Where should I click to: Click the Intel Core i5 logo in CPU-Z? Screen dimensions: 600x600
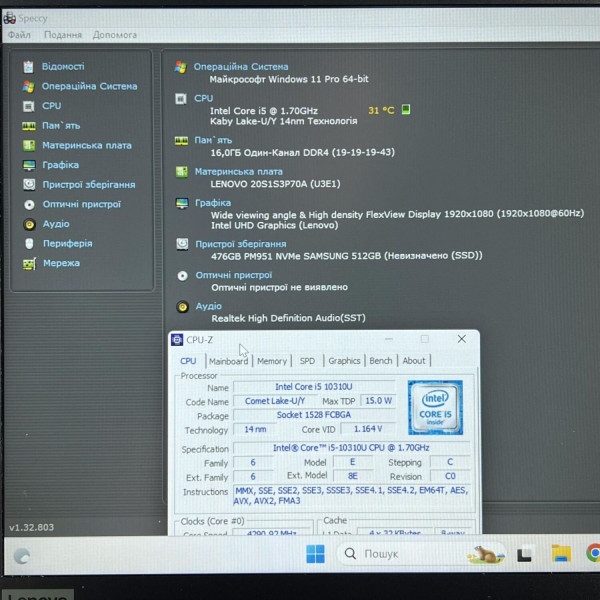click(x=435, y=408)
